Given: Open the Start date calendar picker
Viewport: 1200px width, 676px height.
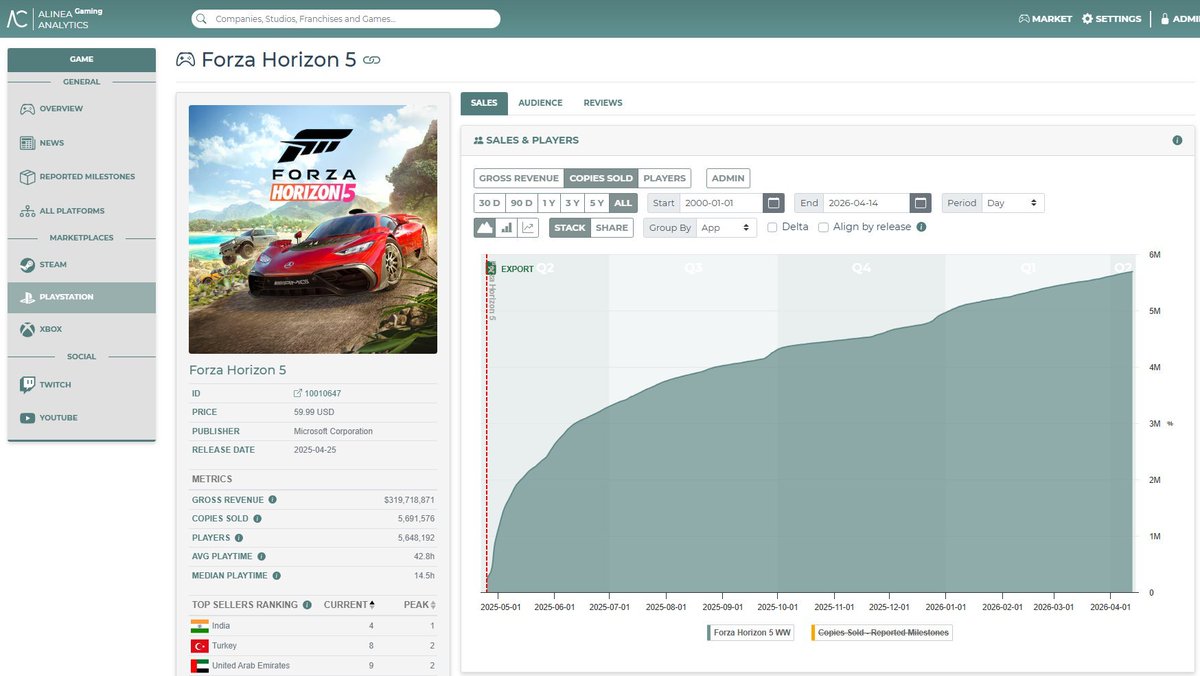Looking at the screenshot, I should pos(774,203).
